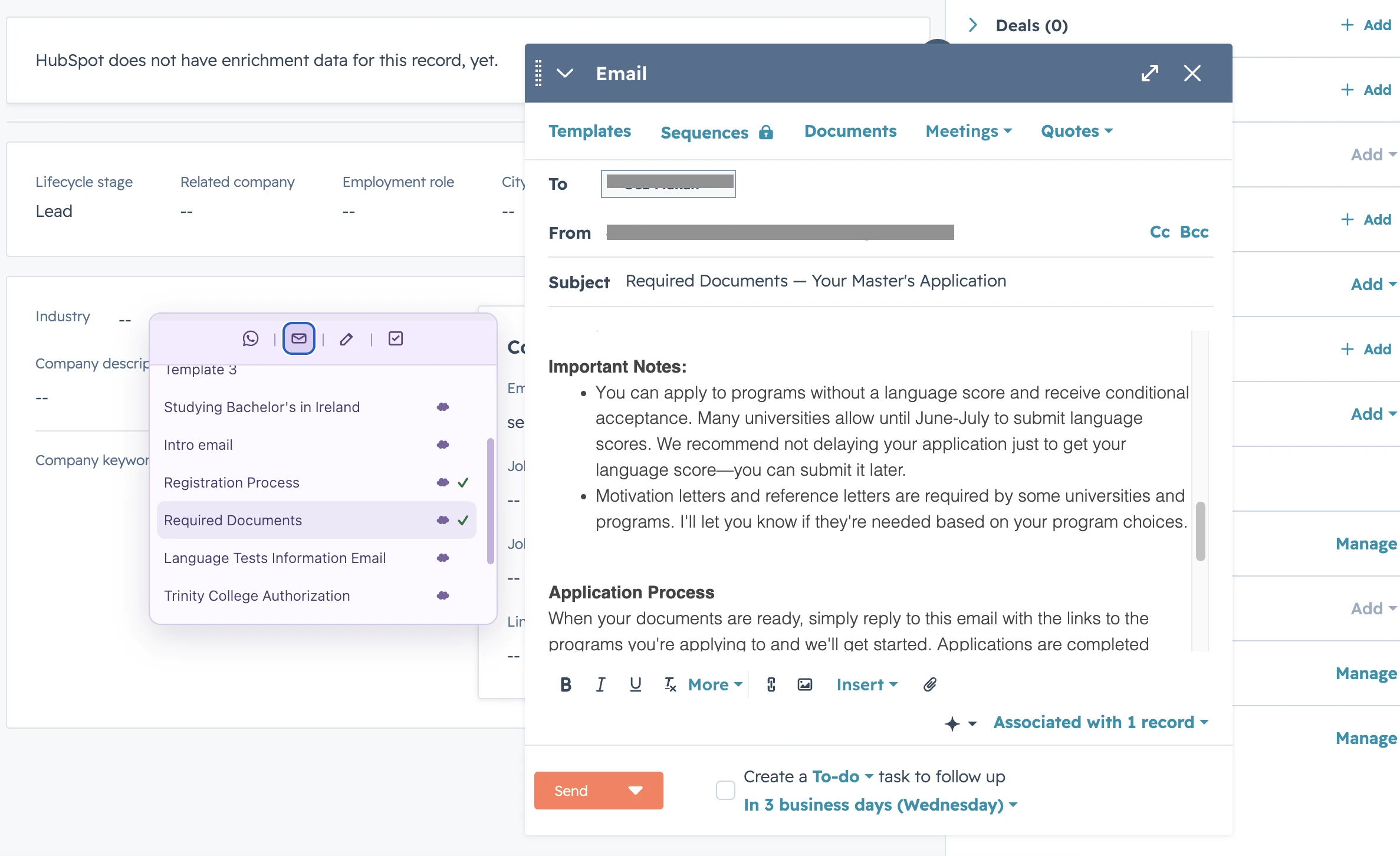This screenshot has width=1400, height=856.
Task: Click green checkmark on Required Documents row
Action: 464,520
